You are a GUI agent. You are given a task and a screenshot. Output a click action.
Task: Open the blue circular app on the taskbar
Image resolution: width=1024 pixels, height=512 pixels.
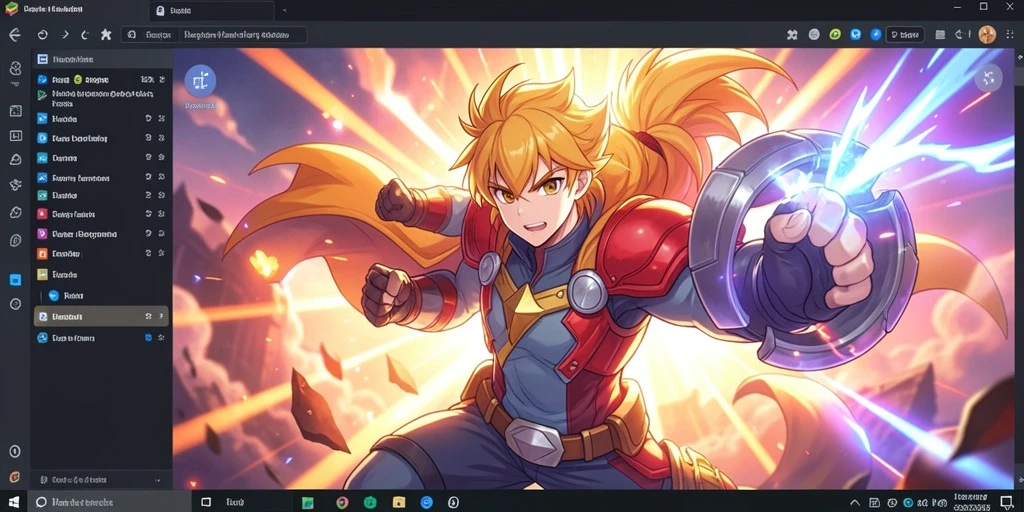426,502
